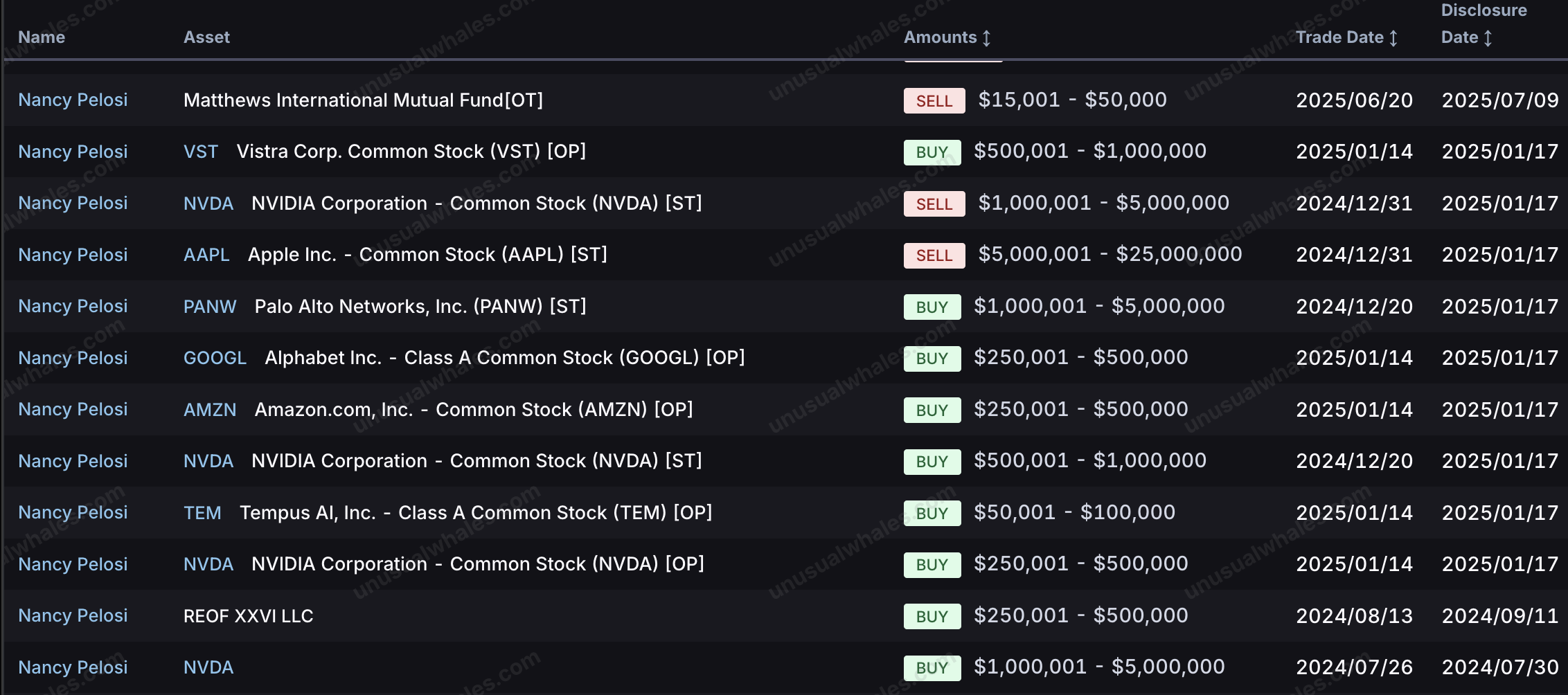
Task: Select the REOF XXVI LLC asset name
Action: pyautogui.click(x=248, y=616)
